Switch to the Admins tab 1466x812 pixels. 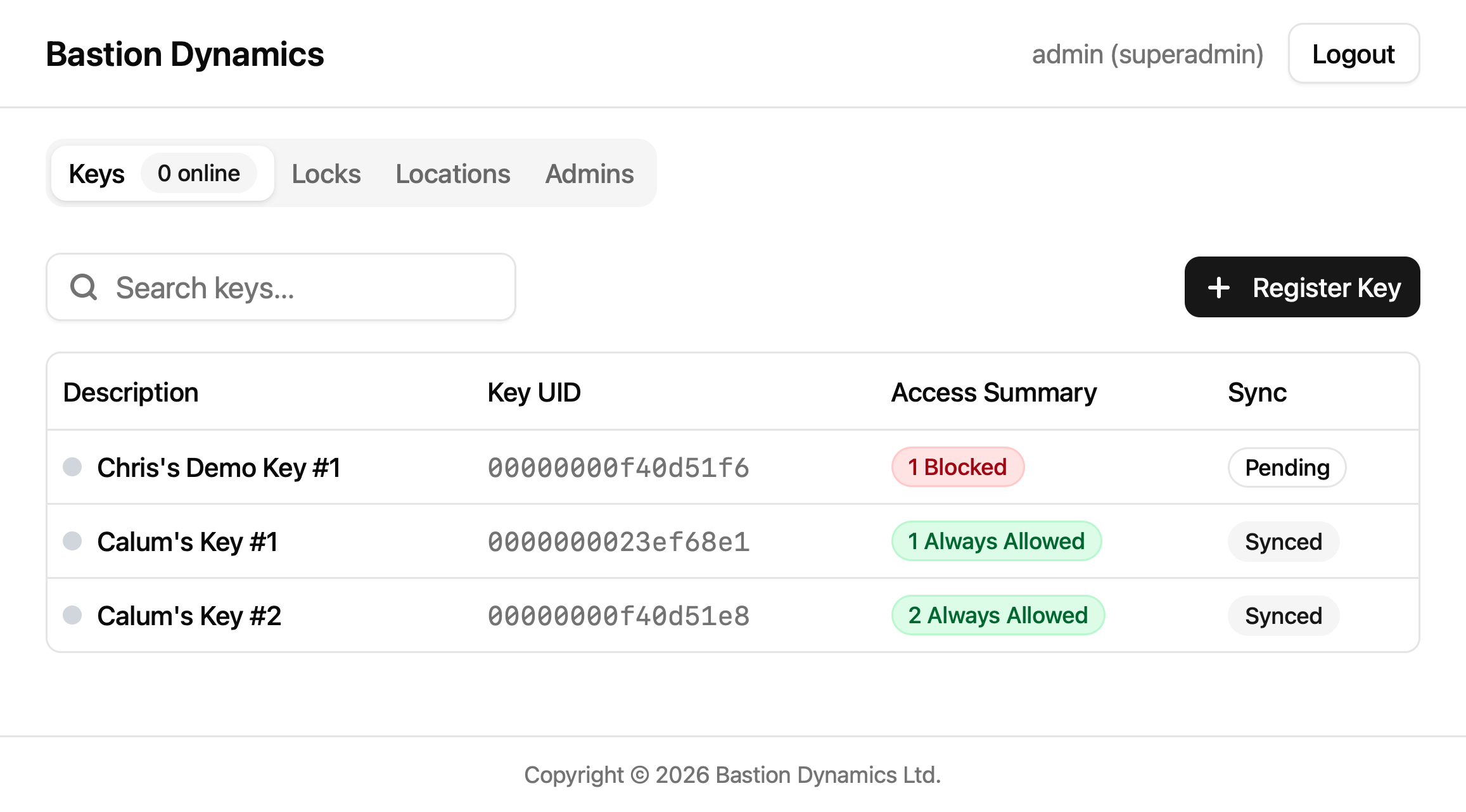[589, 173]
